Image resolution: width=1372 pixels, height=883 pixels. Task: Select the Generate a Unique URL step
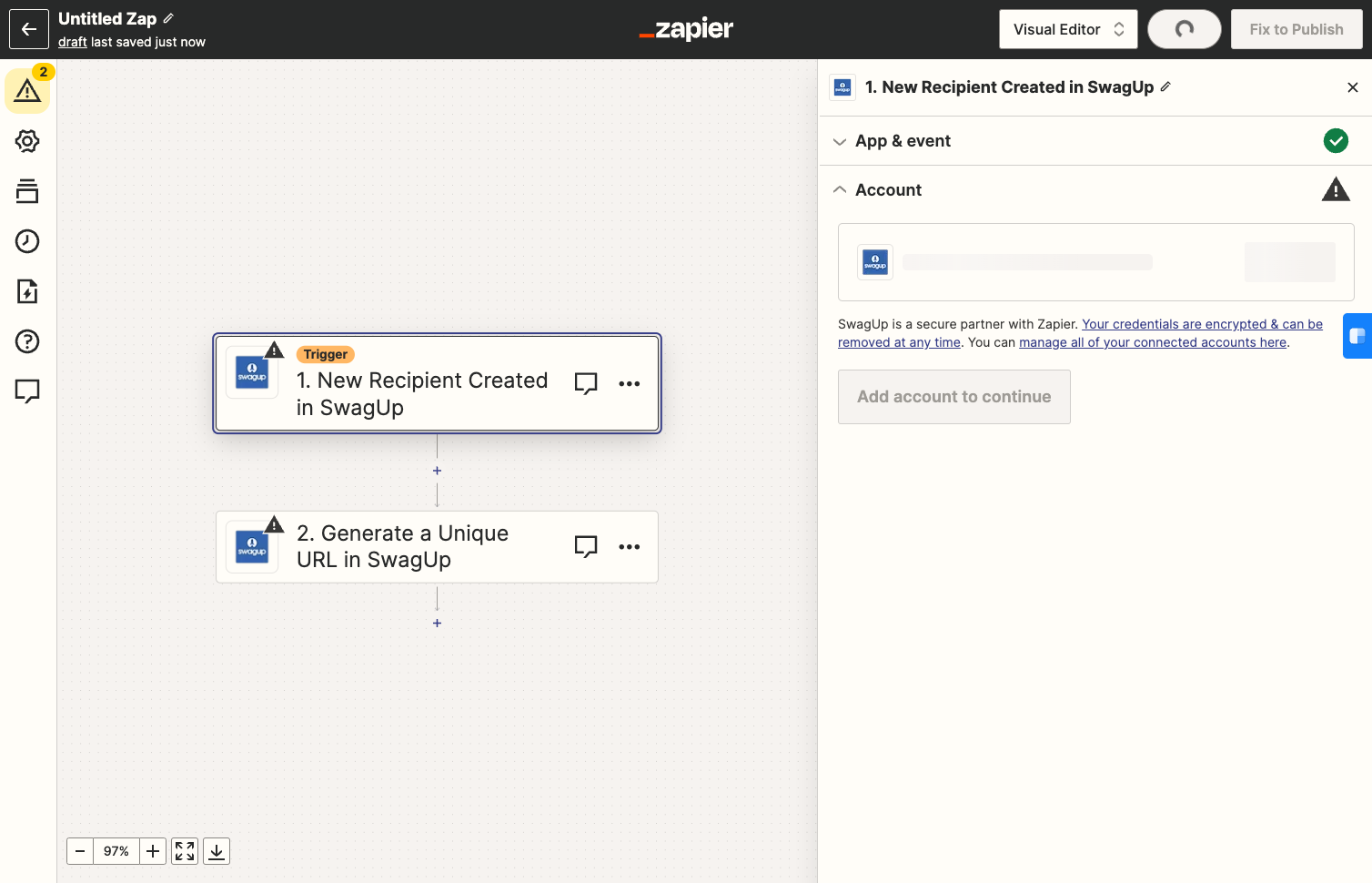tap(437, 546)
